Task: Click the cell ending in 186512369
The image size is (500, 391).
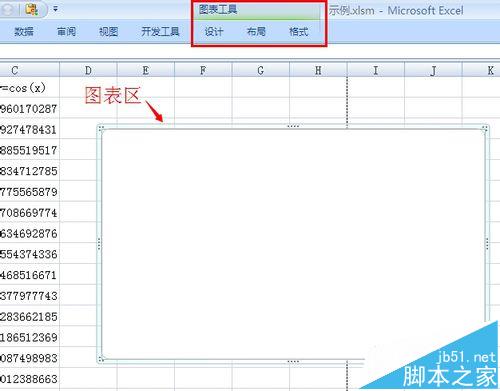Action: pos(30,337)
